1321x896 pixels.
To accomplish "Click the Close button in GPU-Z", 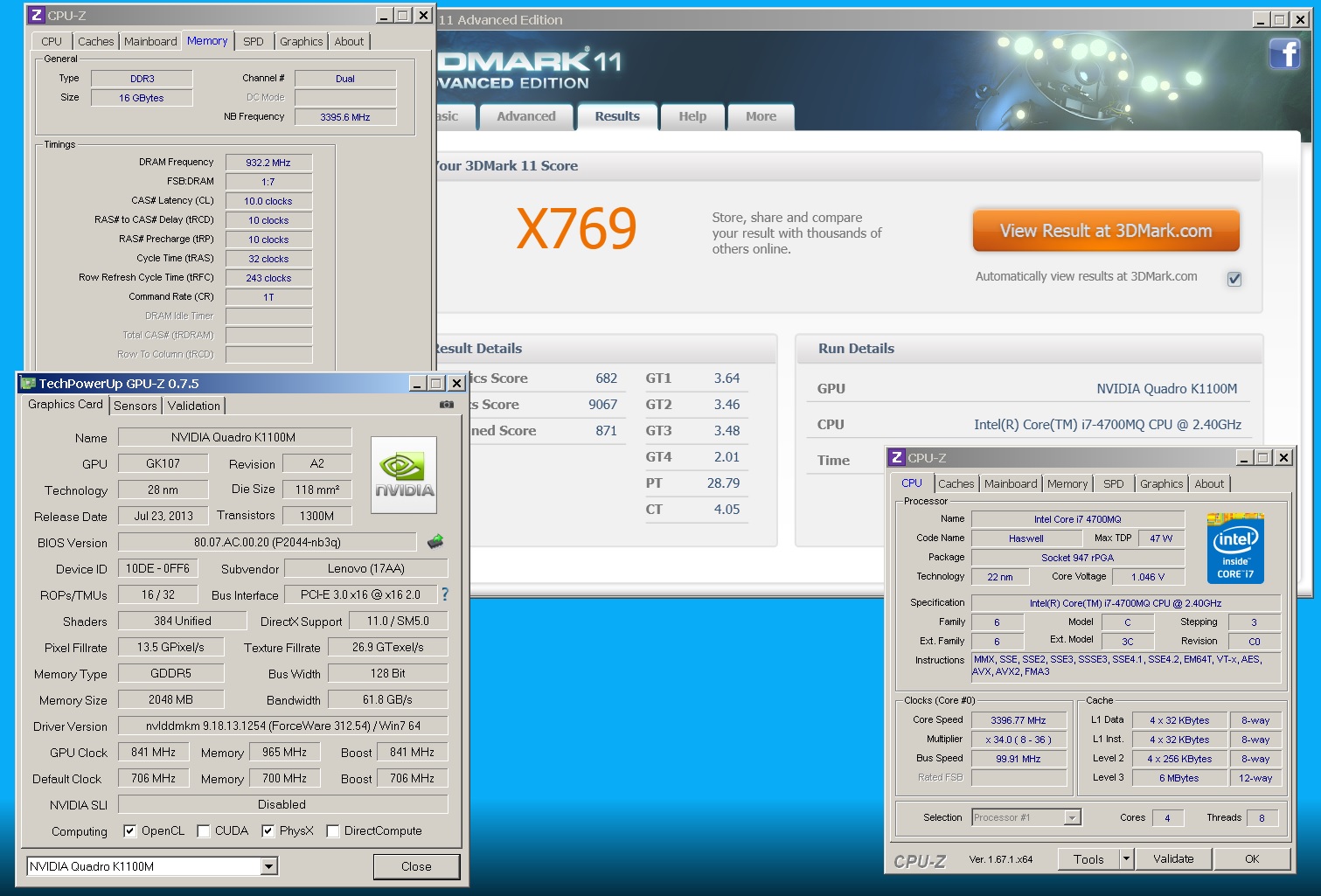I will (x=416, y=866).
